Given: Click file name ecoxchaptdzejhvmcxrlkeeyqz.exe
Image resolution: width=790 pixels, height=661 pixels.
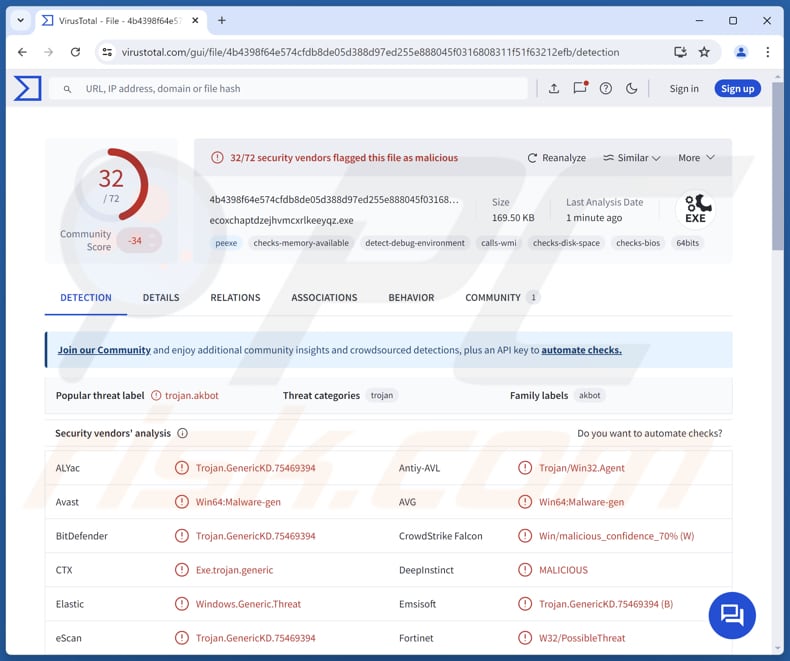Looking at the screenshot, I should click(x=281, y=220).
